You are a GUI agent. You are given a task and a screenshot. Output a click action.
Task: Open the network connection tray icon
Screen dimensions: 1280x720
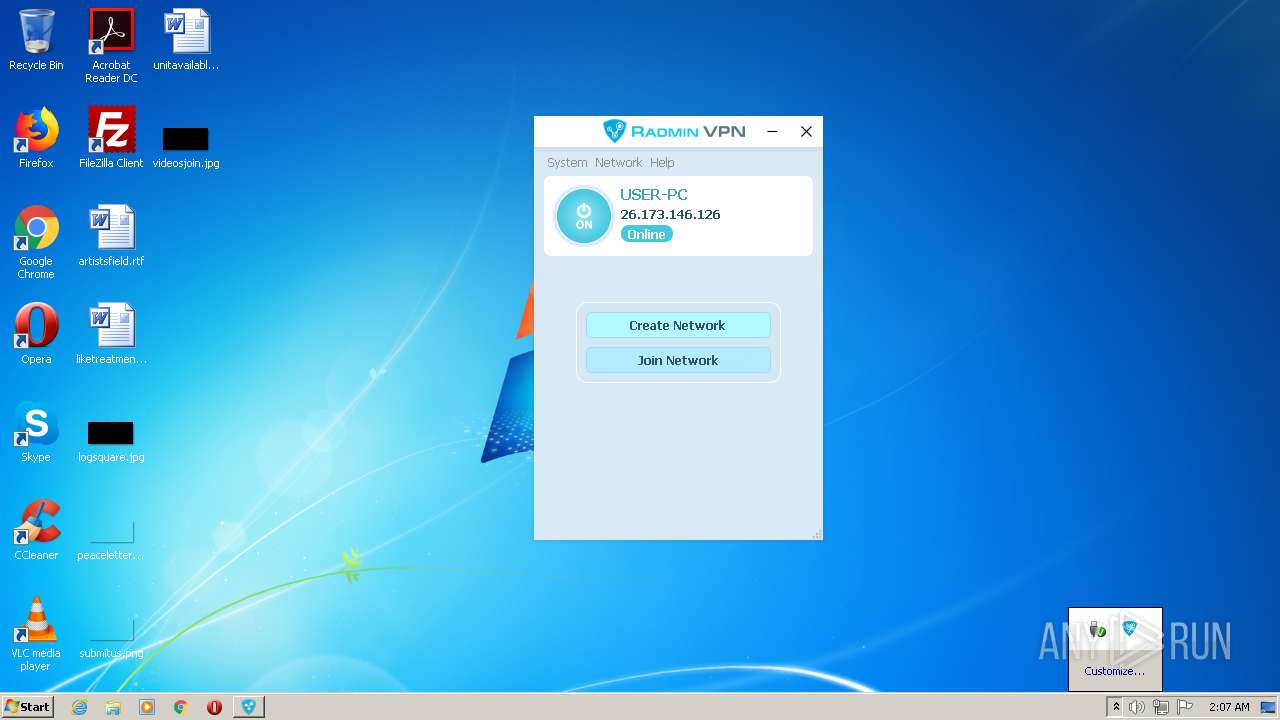tap(1161, 707)
